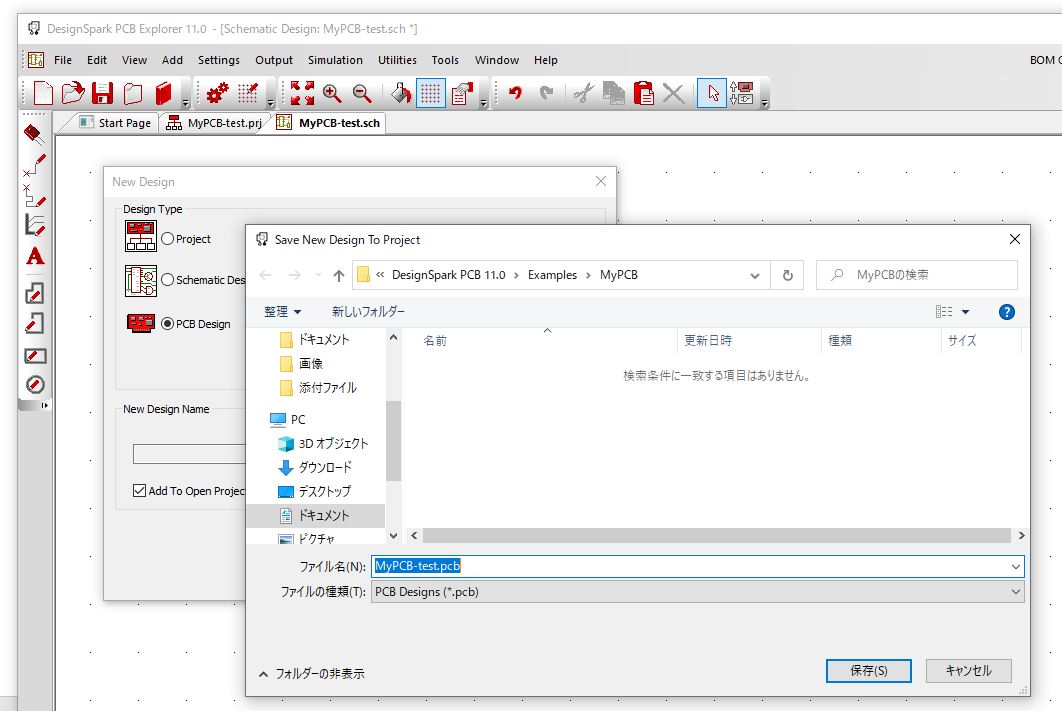
Task: Open the ファイルの種類 PCB Designs dropdown
Action: coord(697,592)
